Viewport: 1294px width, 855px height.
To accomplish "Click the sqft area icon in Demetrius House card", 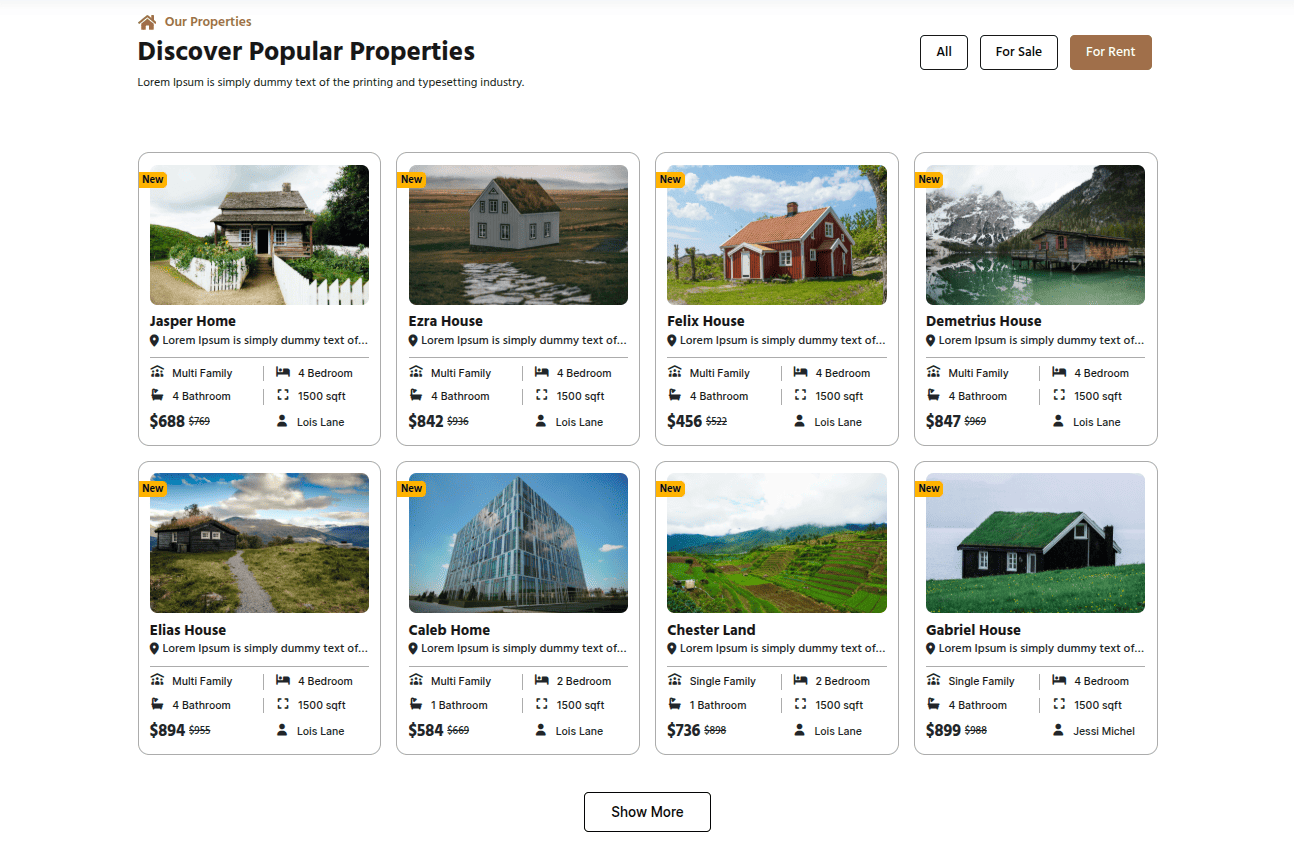I will coord(1059,396).
